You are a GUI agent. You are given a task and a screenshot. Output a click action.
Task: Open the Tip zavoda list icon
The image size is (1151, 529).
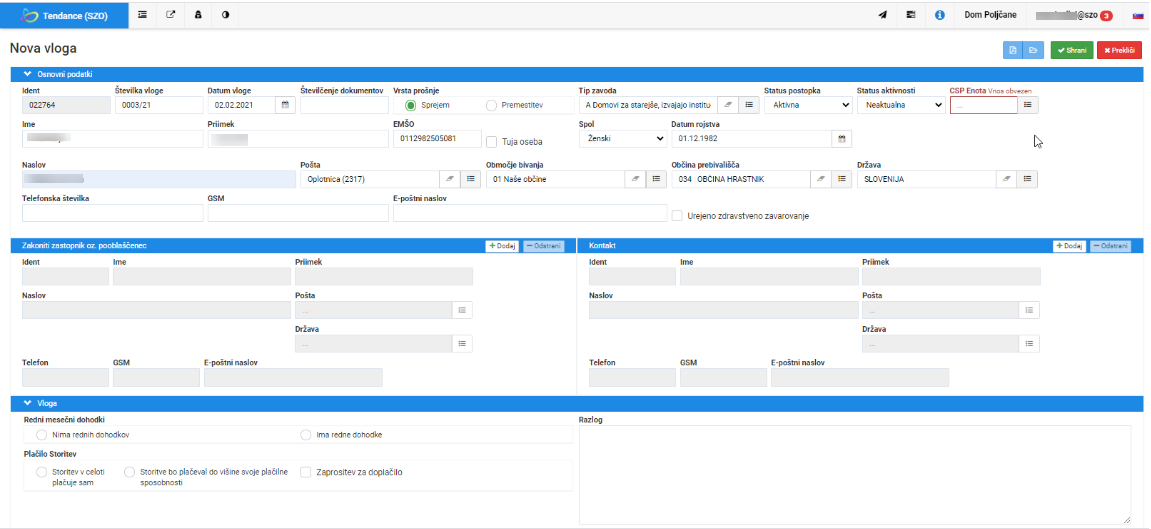pyautogui.click(x=749, y=105)
